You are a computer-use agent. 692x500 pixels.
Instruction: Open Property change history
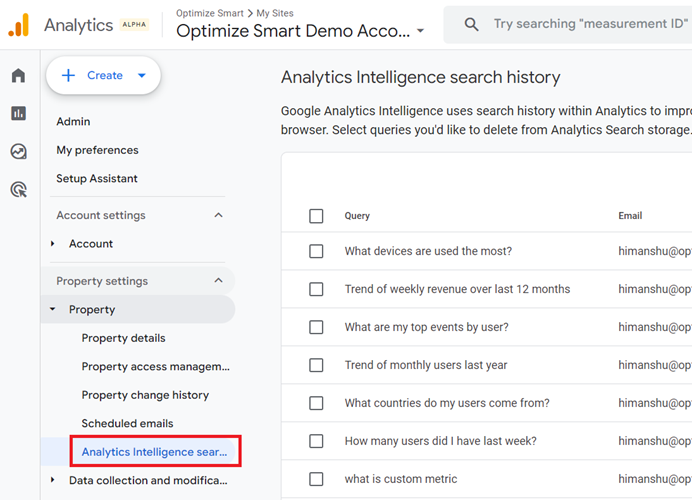pos(145,395)
